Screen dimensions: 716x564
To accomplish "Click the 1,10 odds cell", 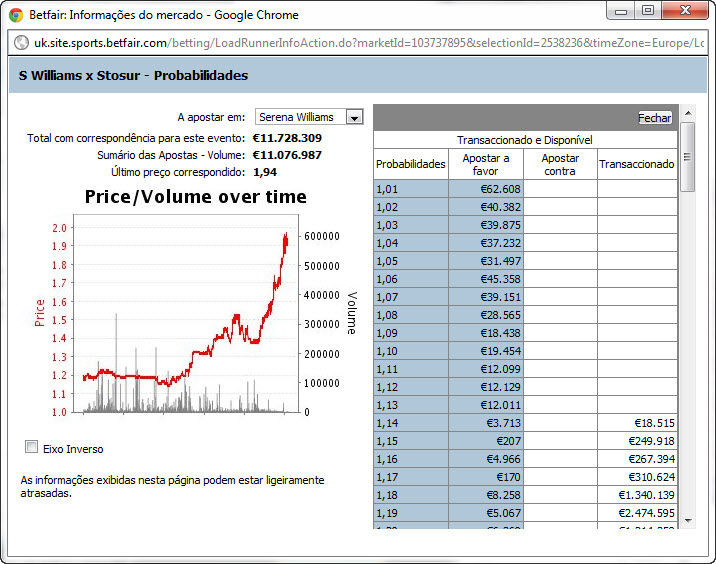I will pyautogui.click(x=411, y=351).
